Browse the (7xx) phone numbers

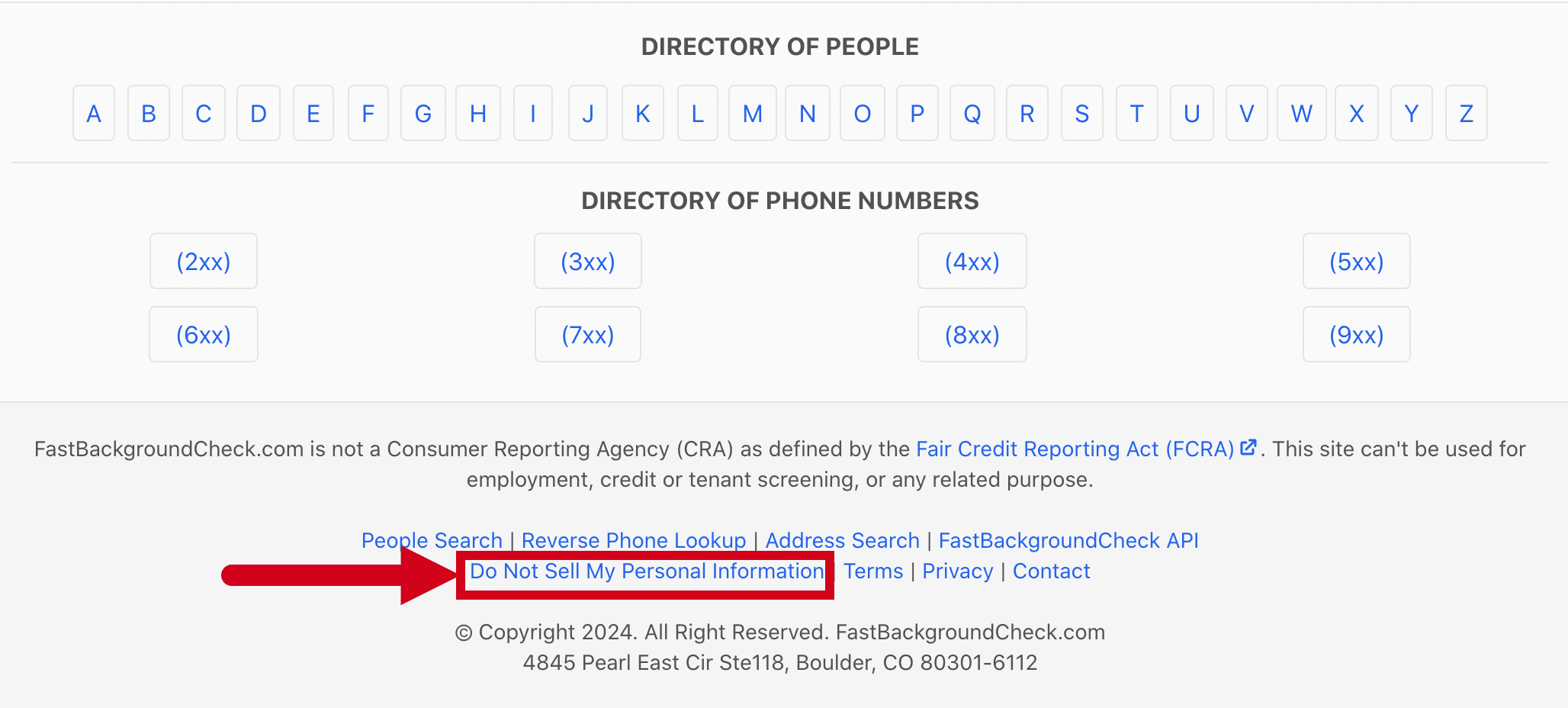point(588,334)
